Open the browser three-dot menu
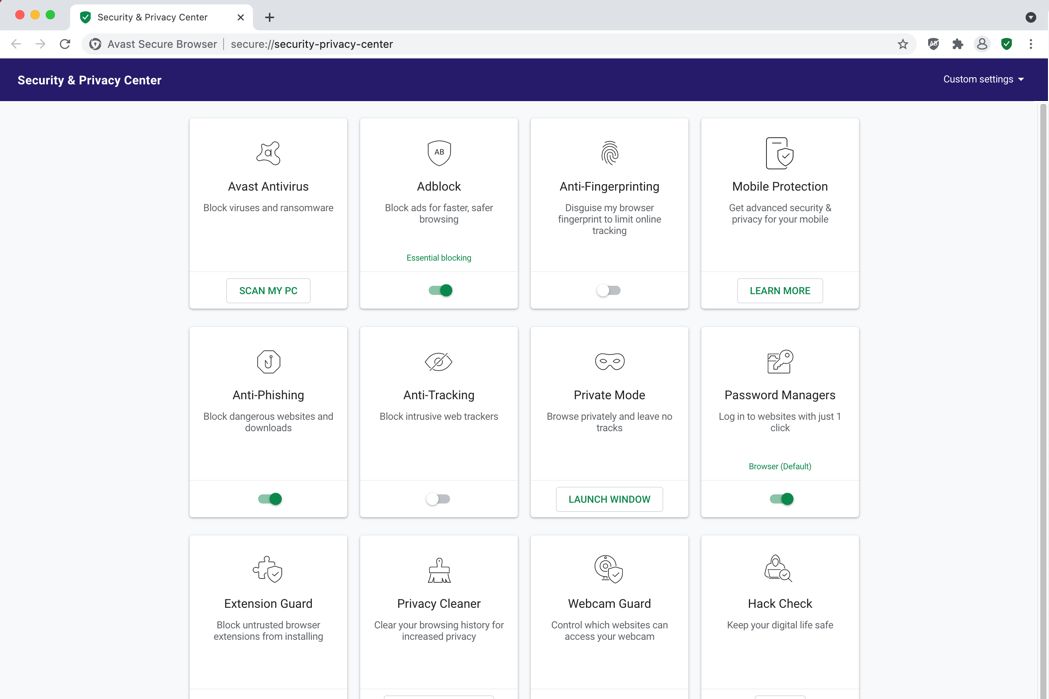 (x=1031, y=44)
